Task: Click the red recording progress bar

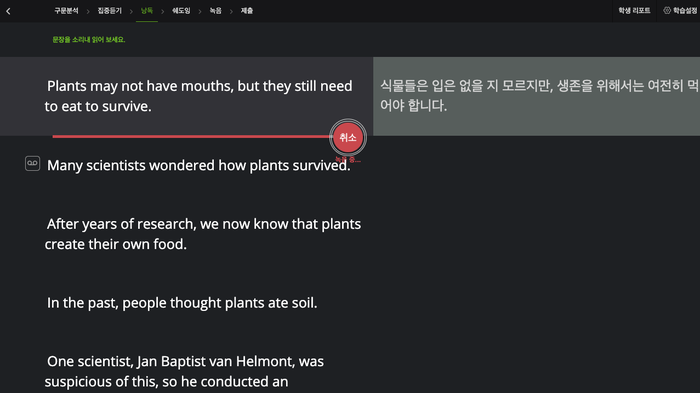Action: [192, 136]
